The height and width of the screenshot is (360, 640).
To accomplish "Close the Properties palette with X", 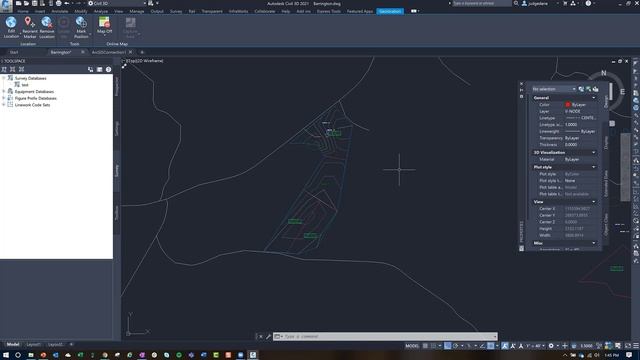I will 521,84.
